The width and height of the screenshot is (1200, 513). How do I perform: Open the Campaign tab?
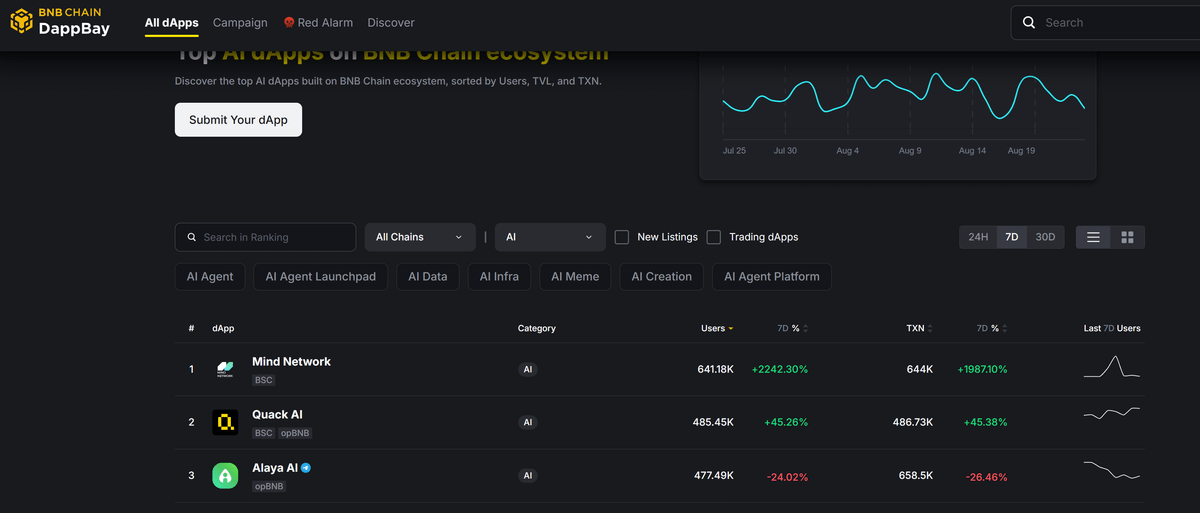[240, 22]
